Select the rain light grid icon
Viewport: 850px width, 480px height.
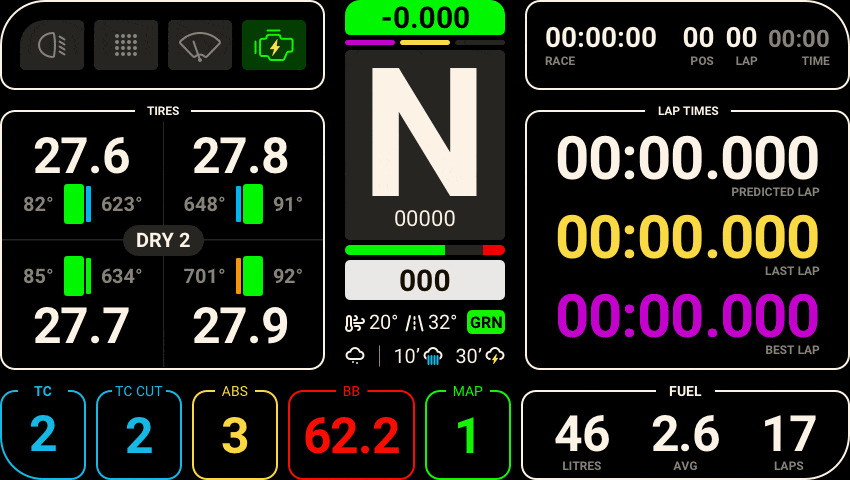point(126,45)
